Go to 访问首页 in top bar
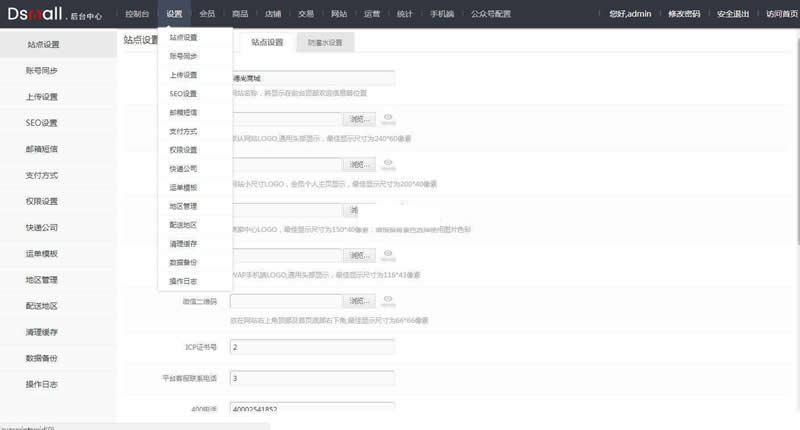 click(x=782, y=14)
